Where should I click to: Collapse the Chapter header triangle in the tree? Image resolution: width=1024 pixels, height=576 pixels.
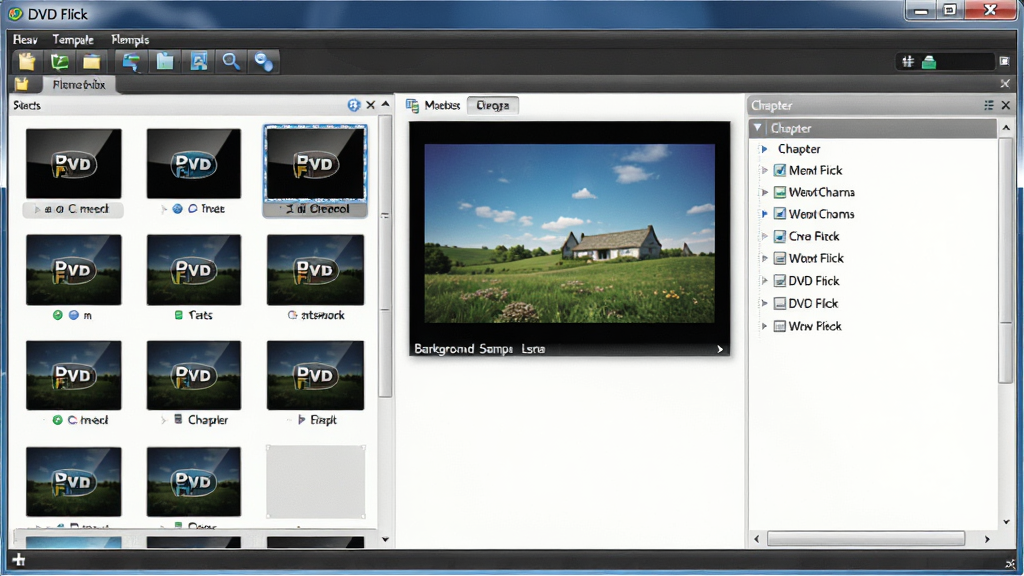click(758, 128)
